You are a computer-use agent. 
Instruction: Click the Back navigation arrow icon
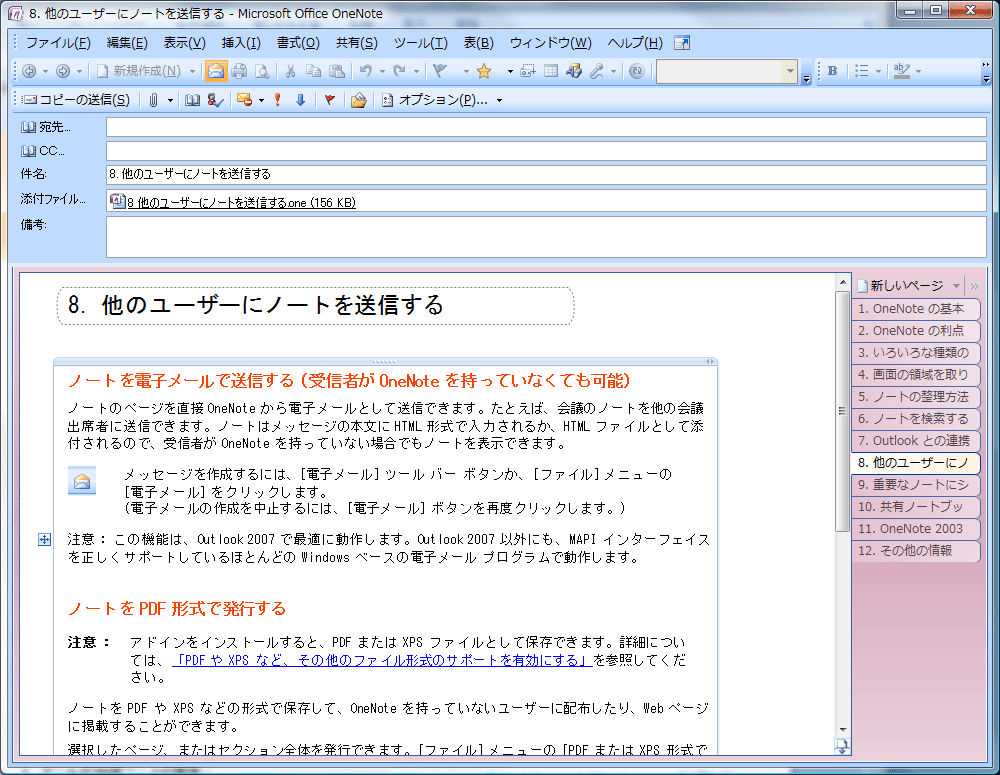[x=29, y=71]
